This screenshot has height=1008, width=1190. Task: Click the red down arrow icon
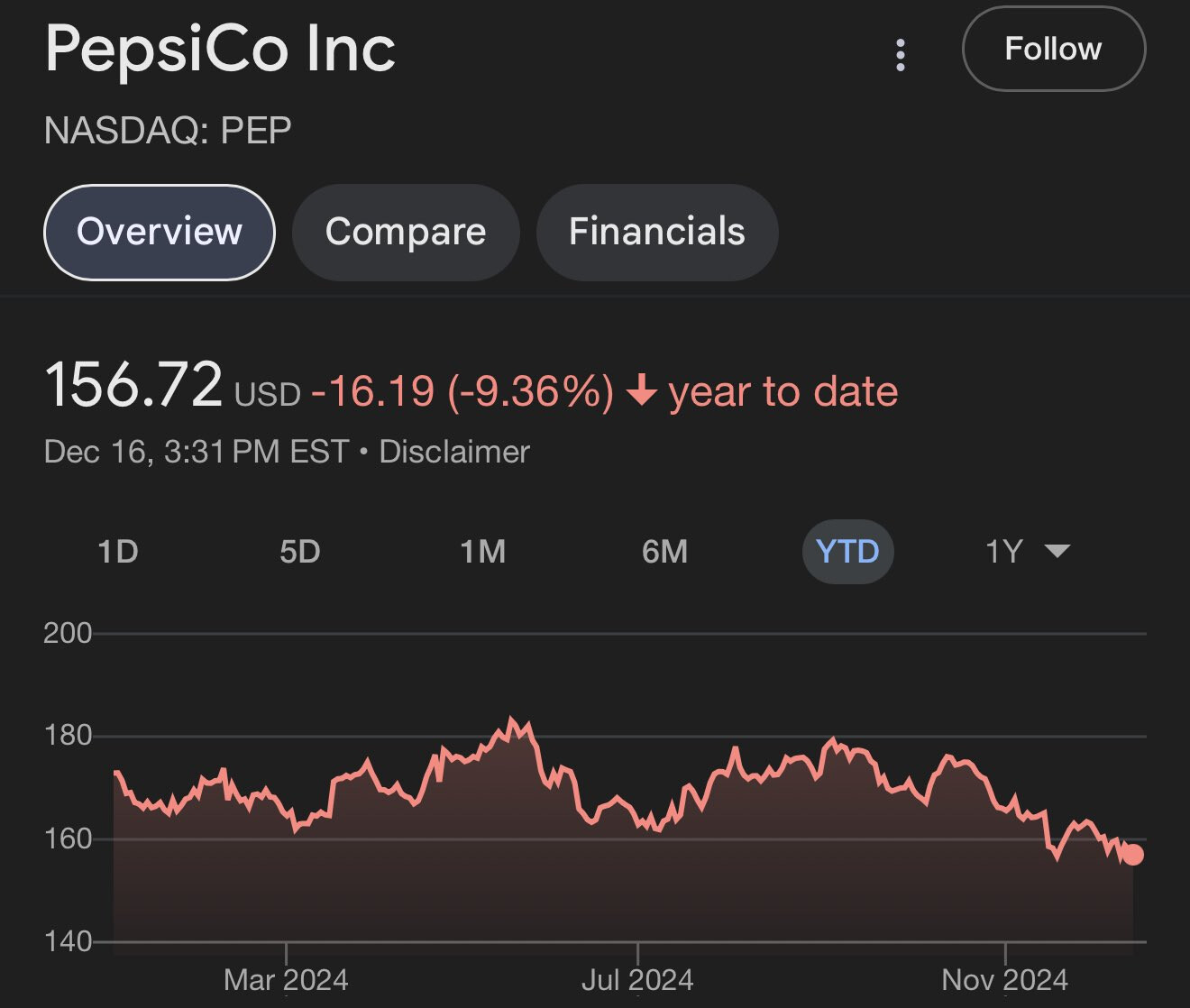(x=641, y=391)
